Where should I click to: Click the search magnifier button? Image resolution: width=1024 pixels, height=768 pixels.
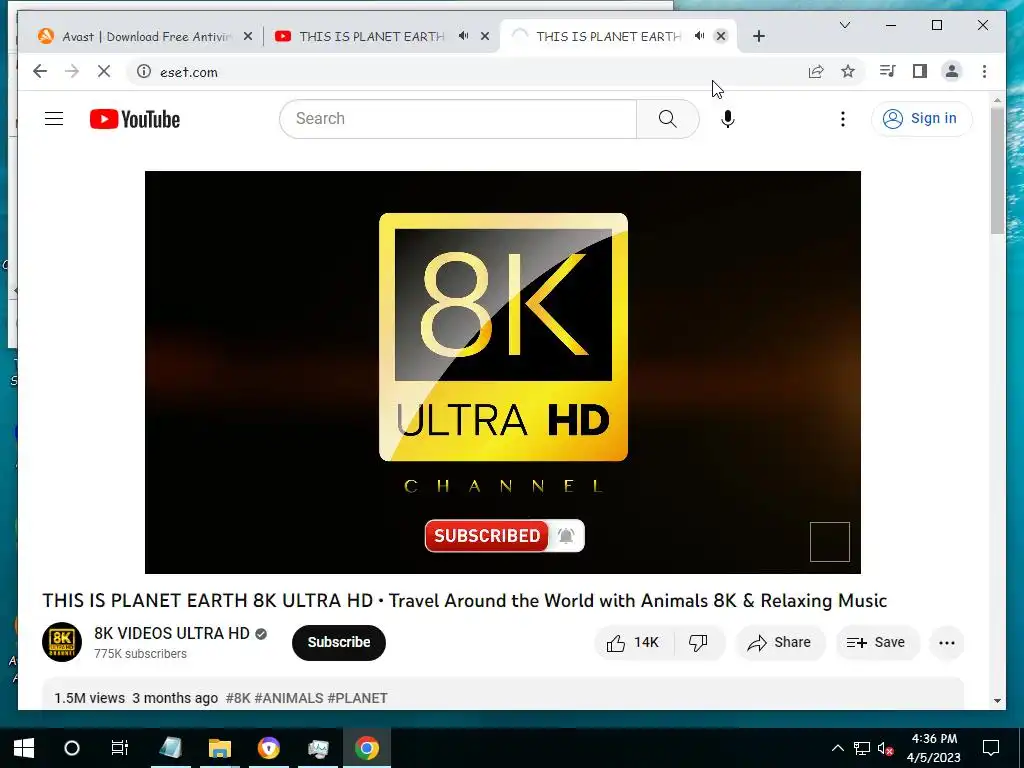pyautogui.click(x=667, y=118)
